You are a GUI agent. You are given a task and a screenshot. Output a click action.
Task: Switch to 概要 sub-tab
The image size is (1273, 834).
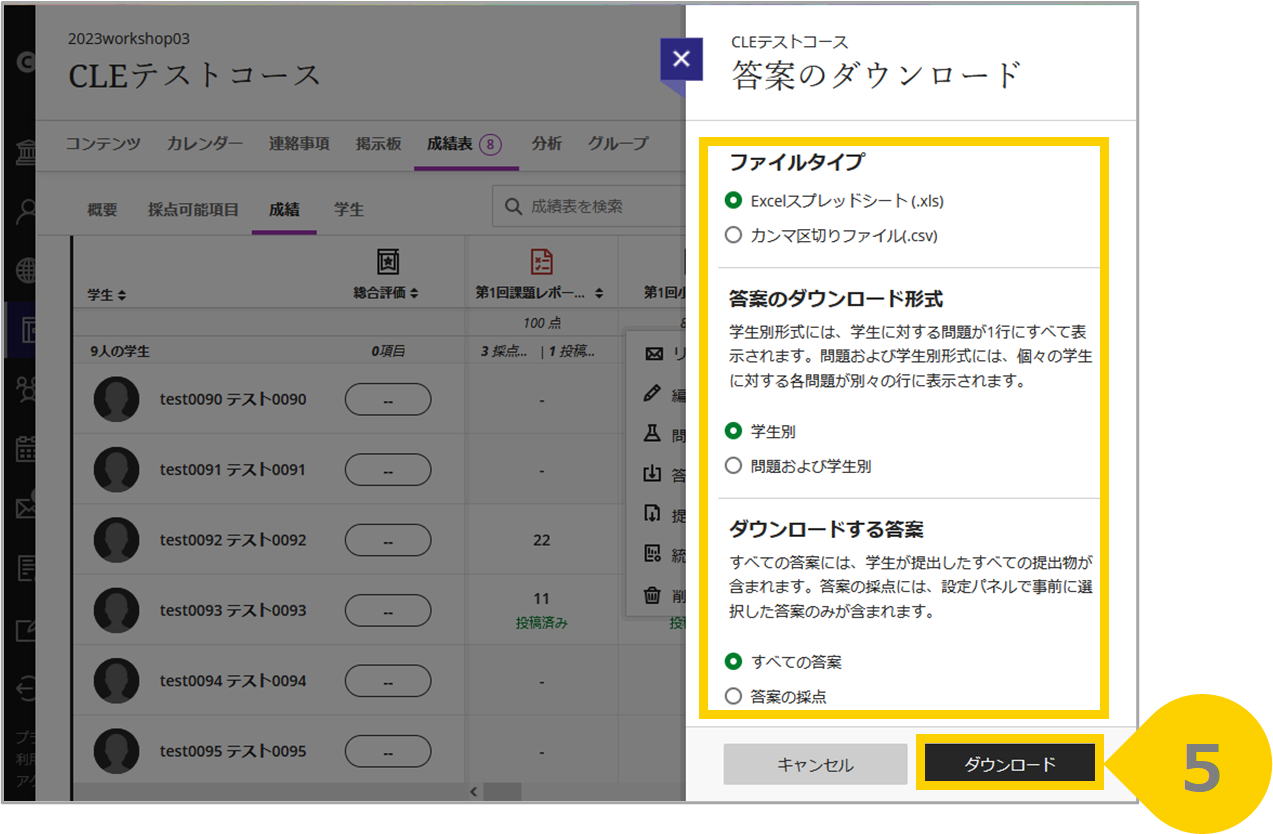102,209
